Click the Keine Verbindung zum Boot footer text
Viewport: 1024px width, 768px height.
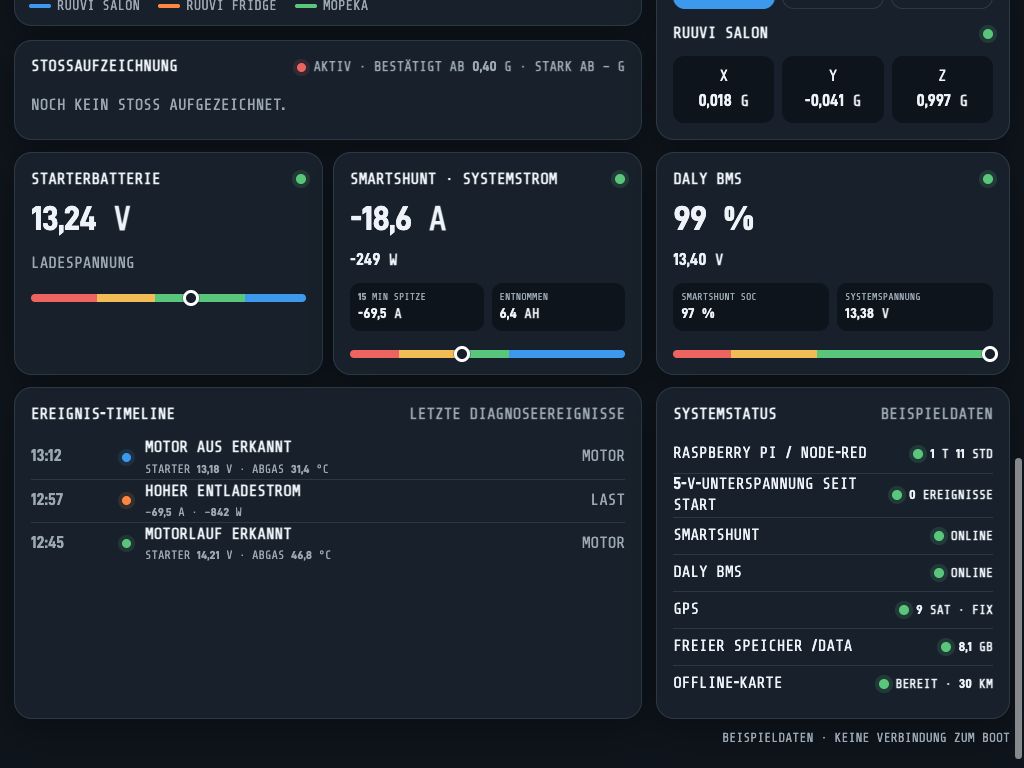tap(921, 738)
